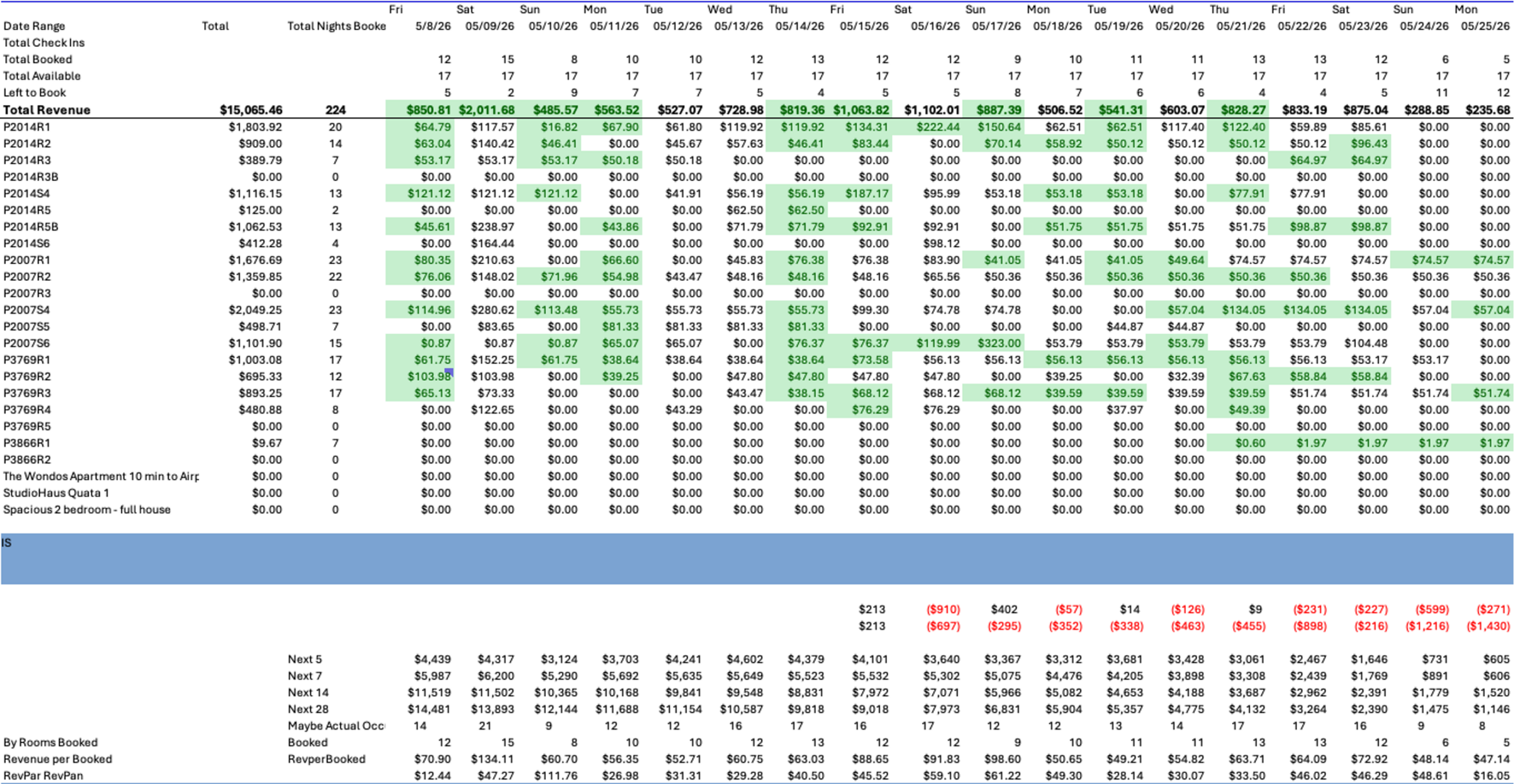Click the $103.98 cell with comment marker
The height and width of the screenshot is (784, 1514).
429,377
